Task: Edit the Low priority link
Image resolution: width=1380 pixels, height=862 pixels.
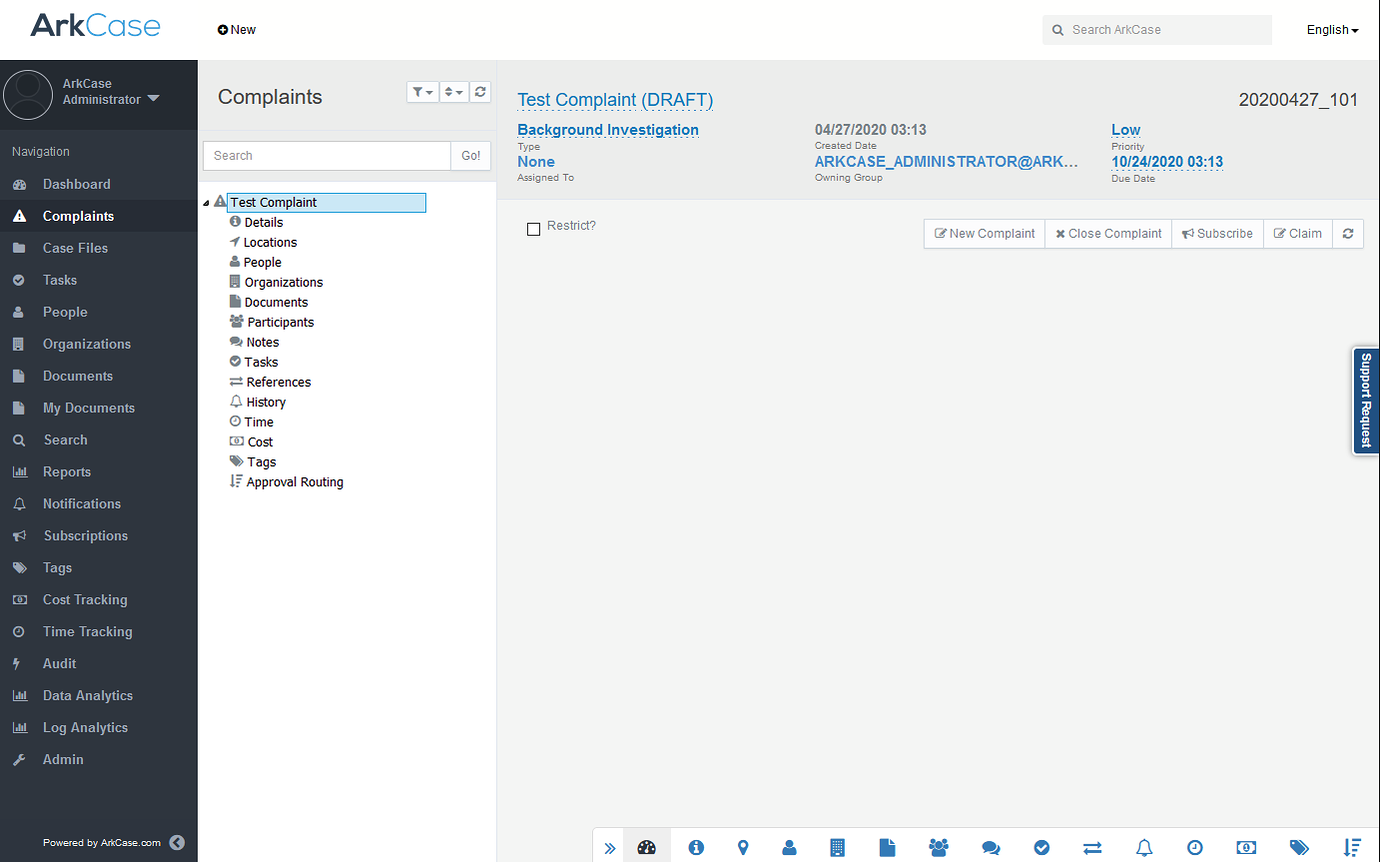Action: [x=1126, y=130]
